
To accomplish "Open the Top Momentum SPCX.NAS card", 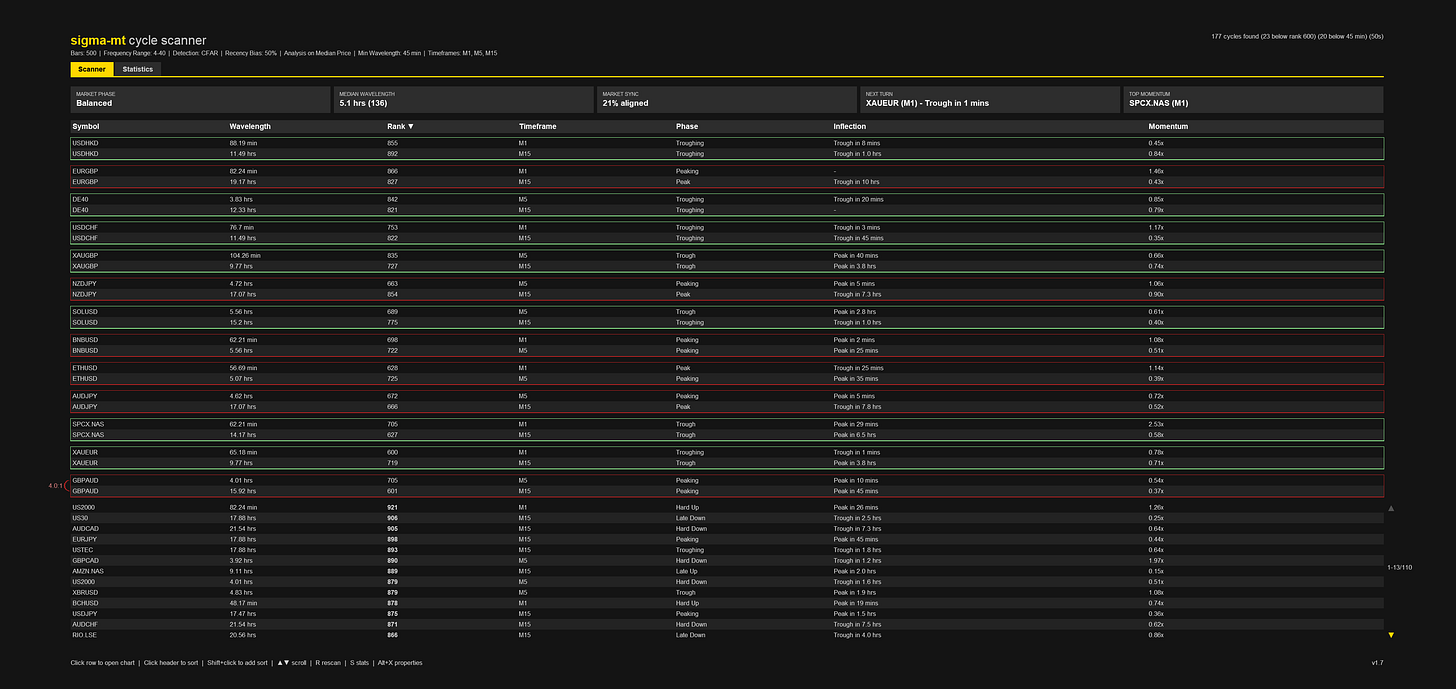I will point(1253,99).
